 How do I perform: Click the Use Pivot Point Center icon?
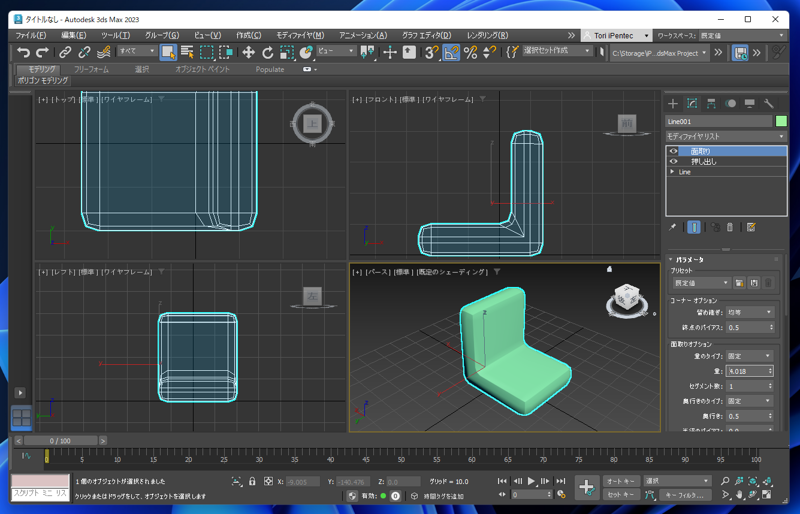tap(367, 52)
